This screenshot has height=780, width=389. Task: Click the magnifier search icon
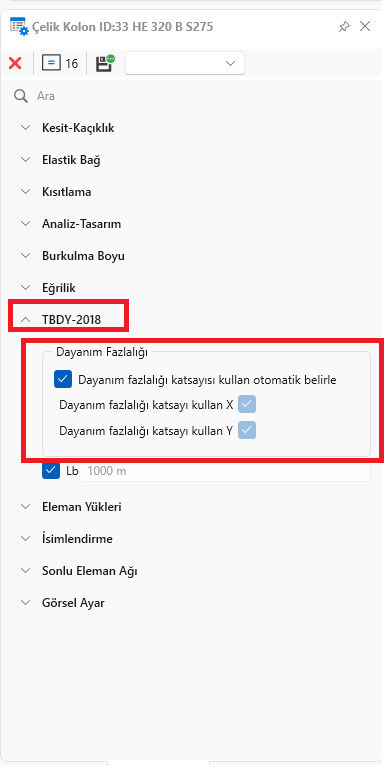(x=21, y=96)
